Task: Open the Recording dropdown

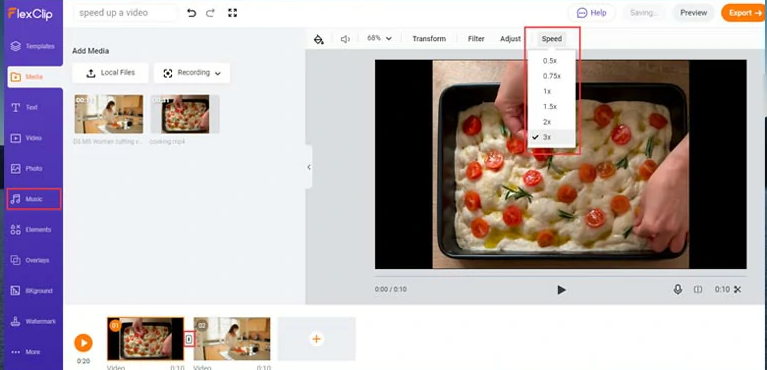Action: [x=192, y=73]
